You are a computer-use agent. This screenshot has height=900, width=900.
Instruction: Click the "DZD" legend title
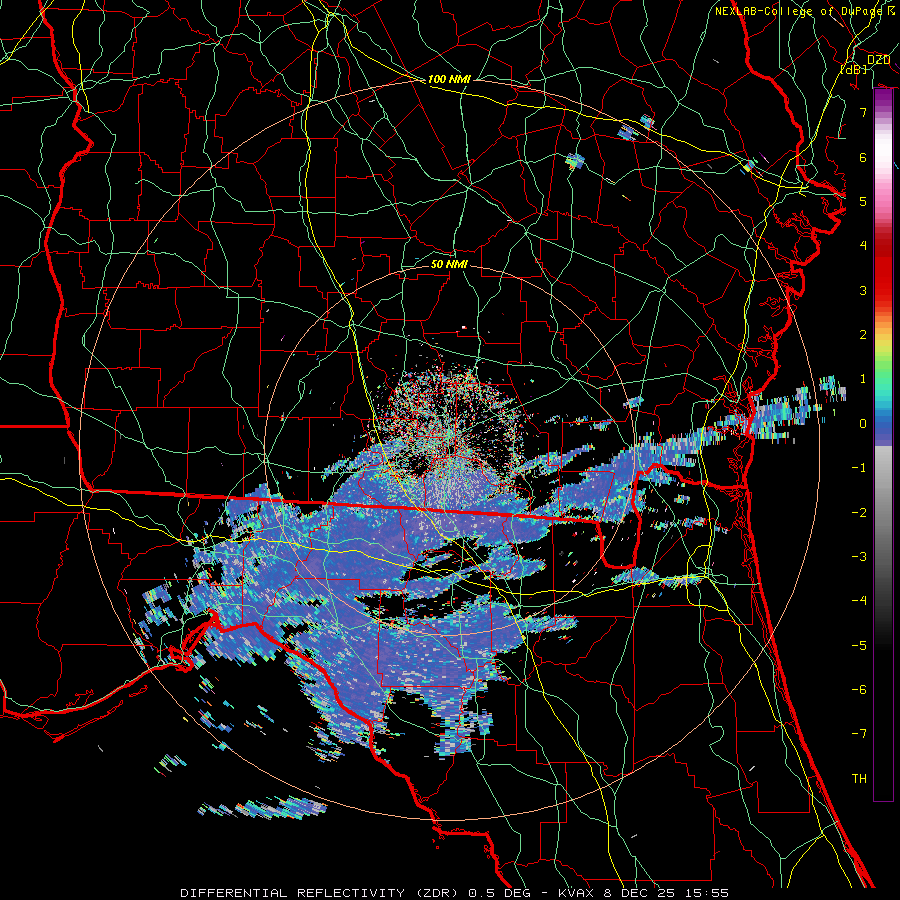[x=878, y=60]
